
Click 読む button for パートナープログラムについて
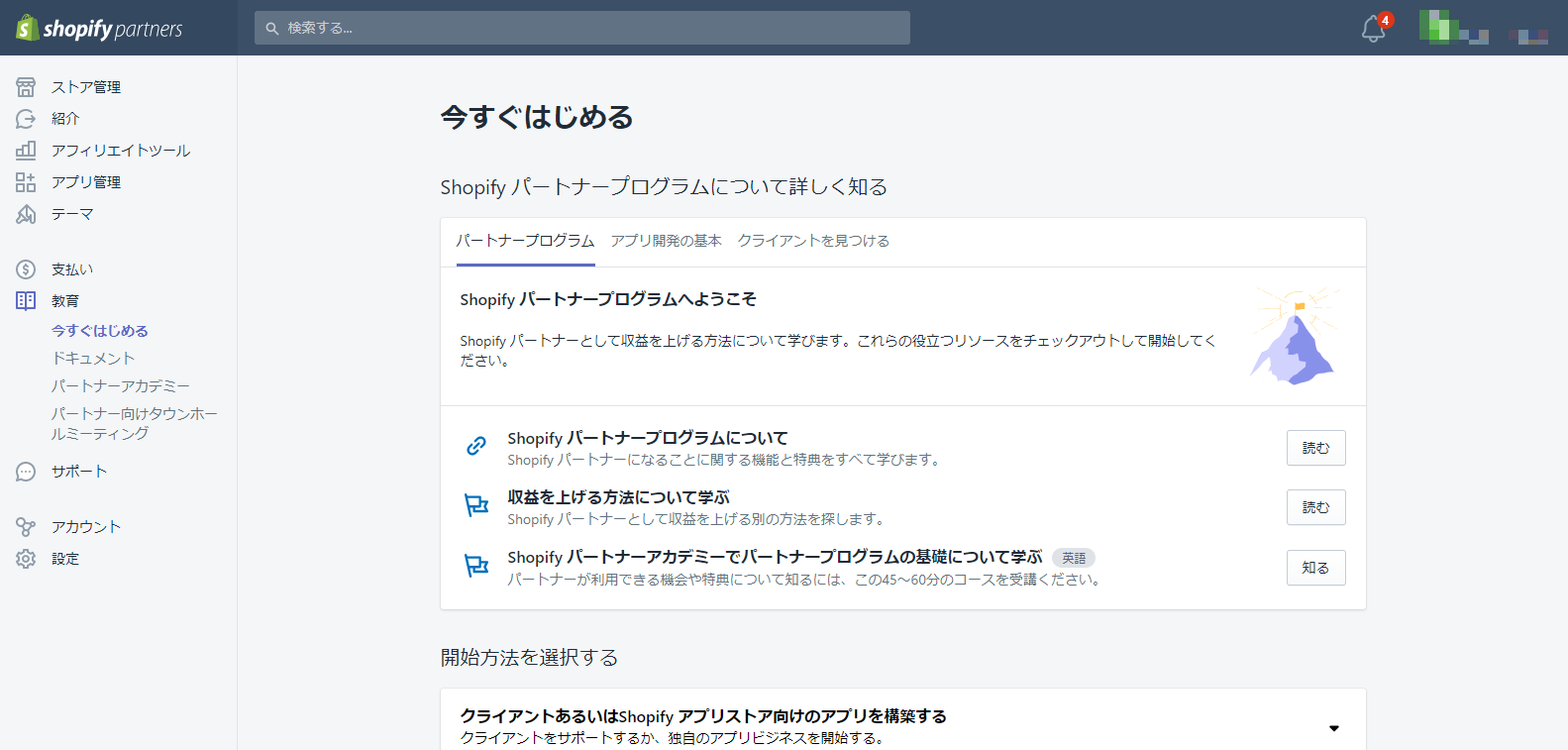click(x=1315, y=448)
